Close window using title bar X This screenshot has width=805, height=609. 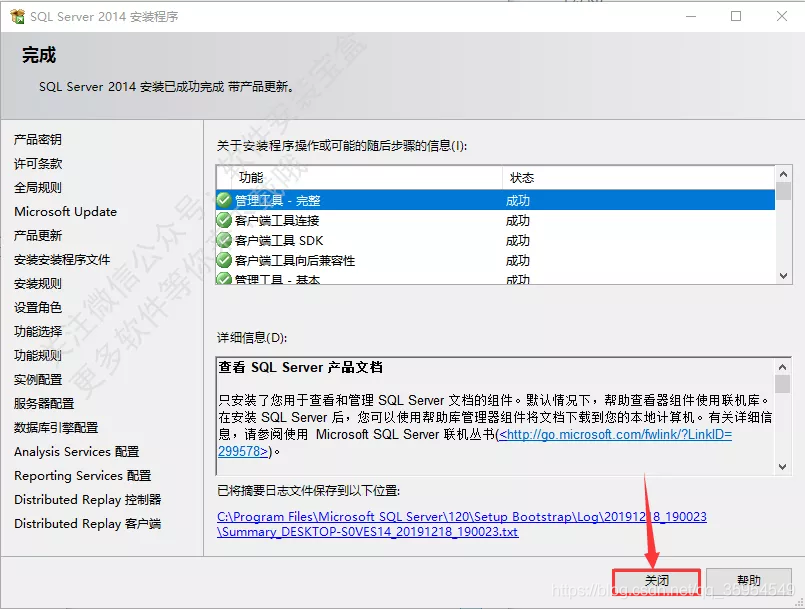click(781, 16)
